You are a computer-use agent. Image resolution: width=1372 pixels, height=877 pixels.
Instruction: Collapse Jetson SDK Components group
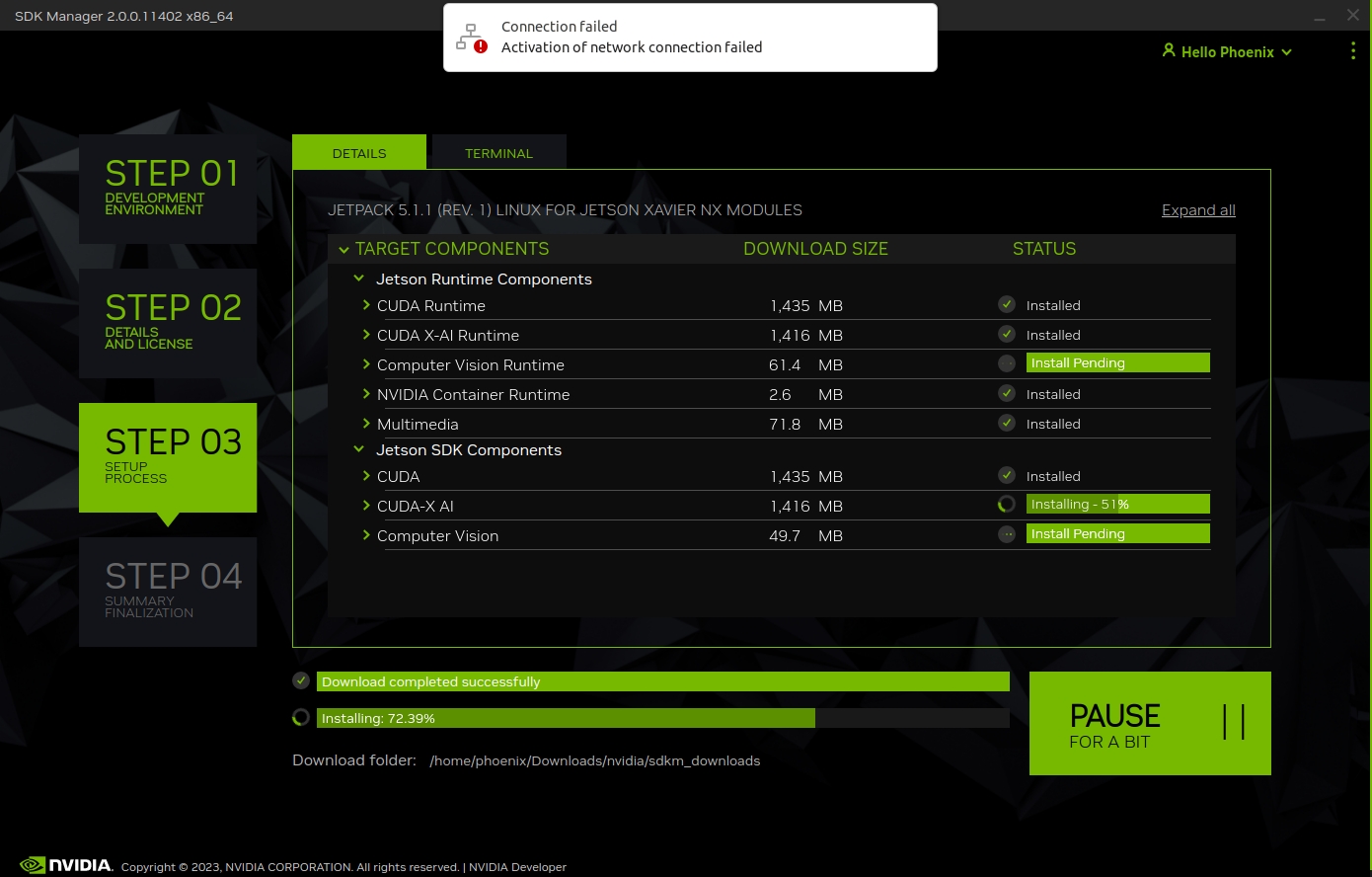click(x=359, y=449)
